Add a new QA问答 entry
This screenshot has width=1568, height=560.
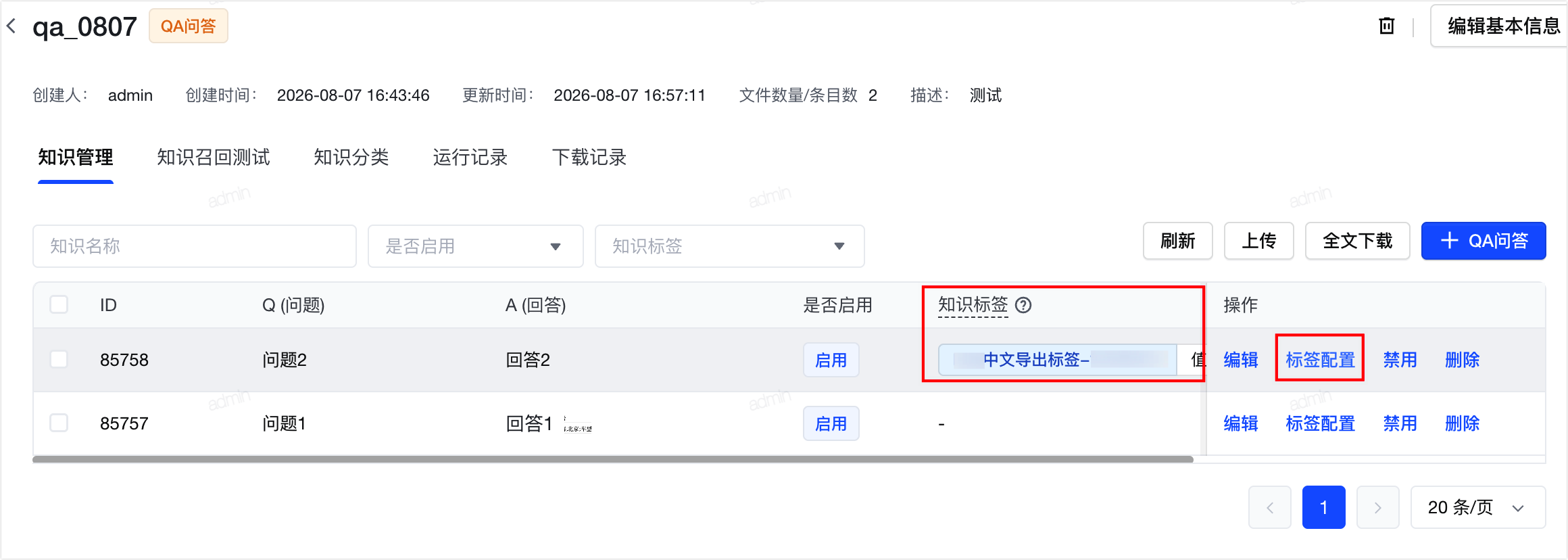click(x=1484, y=241)
